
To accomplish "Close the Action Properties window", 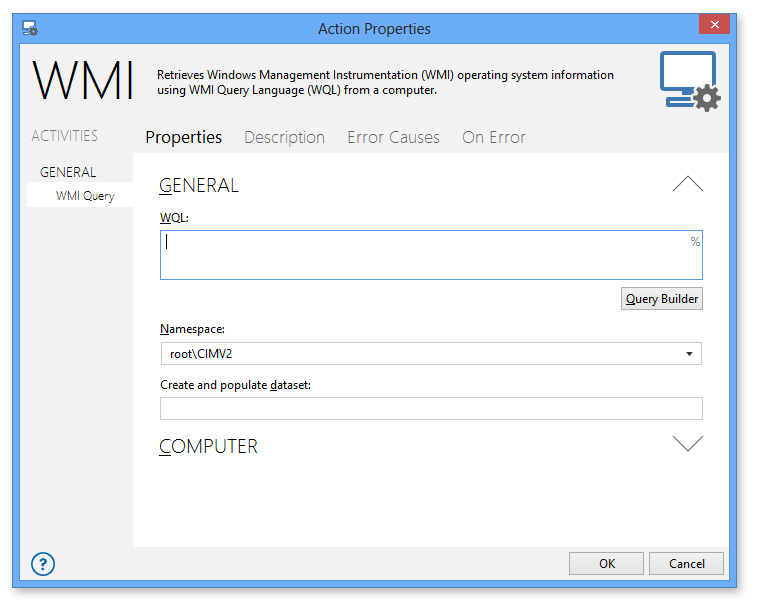I will [x=713, y=26].
